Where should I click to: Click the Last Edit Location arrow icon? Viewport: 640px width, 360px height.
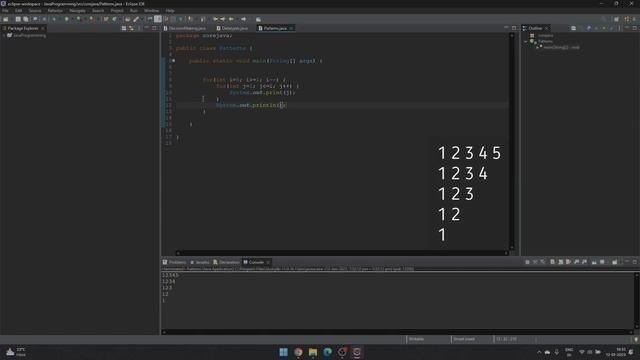(216, 19)
